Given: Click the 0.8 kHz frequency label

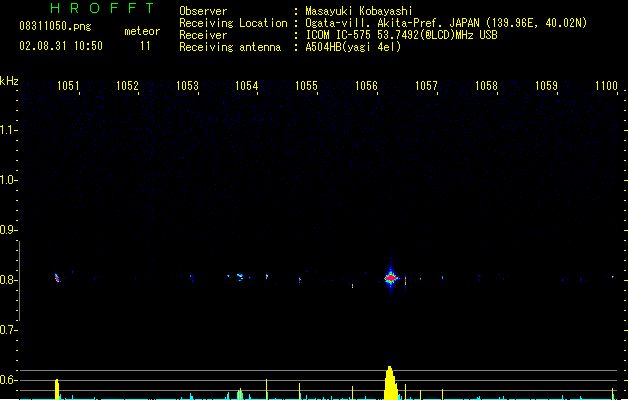Looking at the screenshot, I should pos(8,280).
